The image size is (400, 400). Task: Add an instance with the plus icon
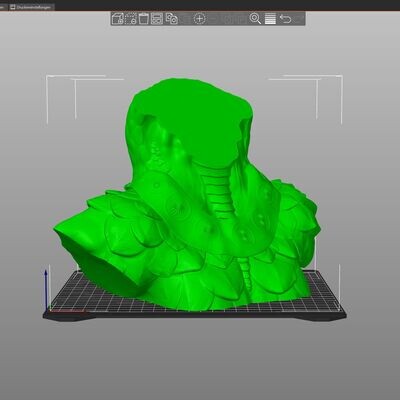tap(199, 19)
